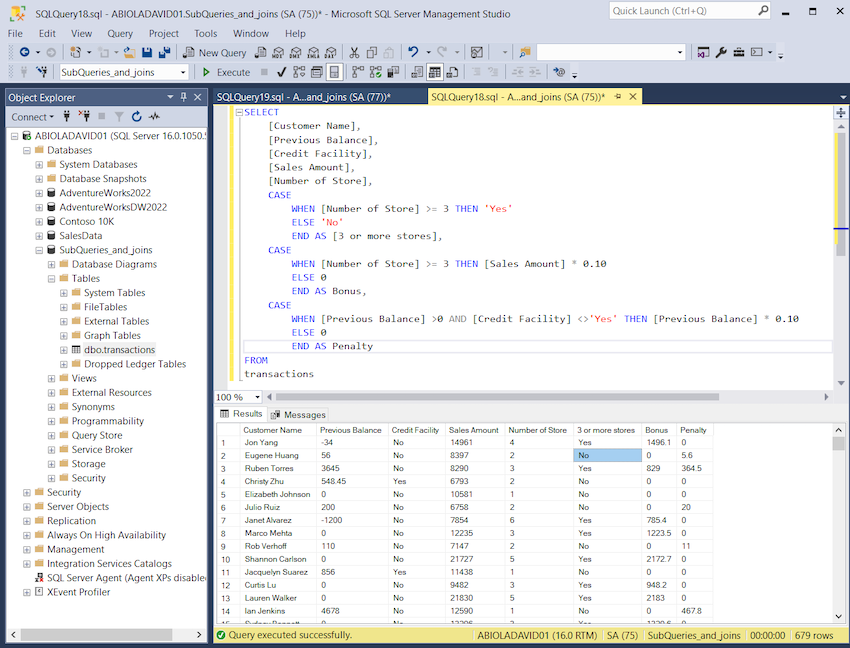
Task: Toggle Object Explorer auto-hide pin
Action: point(183,97)
